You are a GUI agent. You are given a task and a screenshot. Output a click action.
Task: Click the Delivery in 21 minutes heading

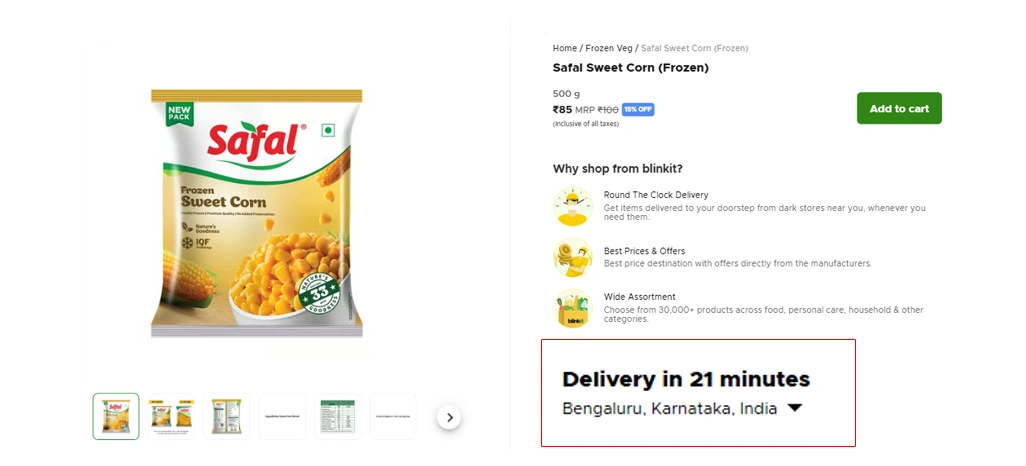click(x=685, y=379)
